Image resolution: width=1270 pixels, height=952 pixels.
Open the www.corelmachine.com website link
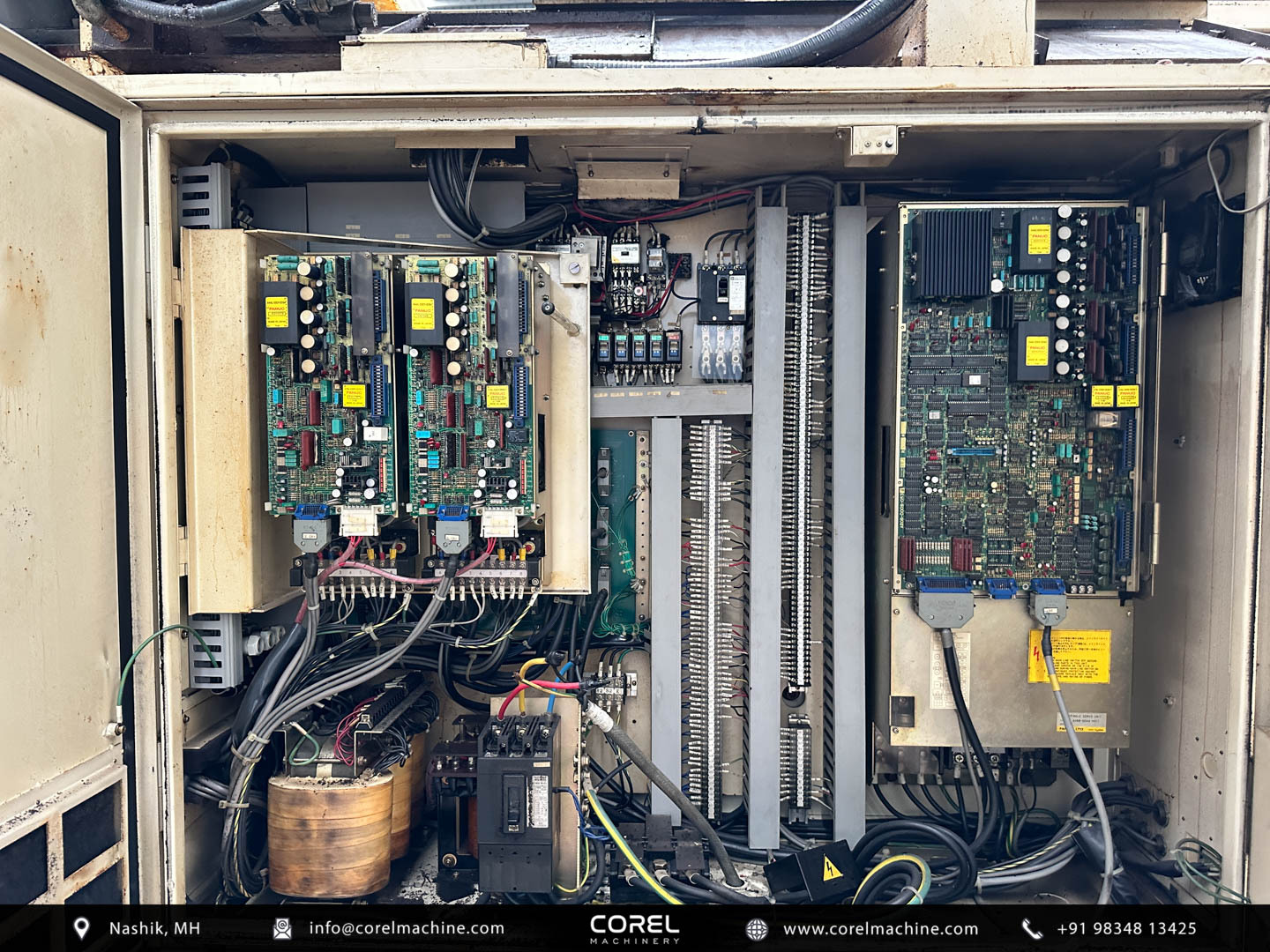click(x=880, y=928)
